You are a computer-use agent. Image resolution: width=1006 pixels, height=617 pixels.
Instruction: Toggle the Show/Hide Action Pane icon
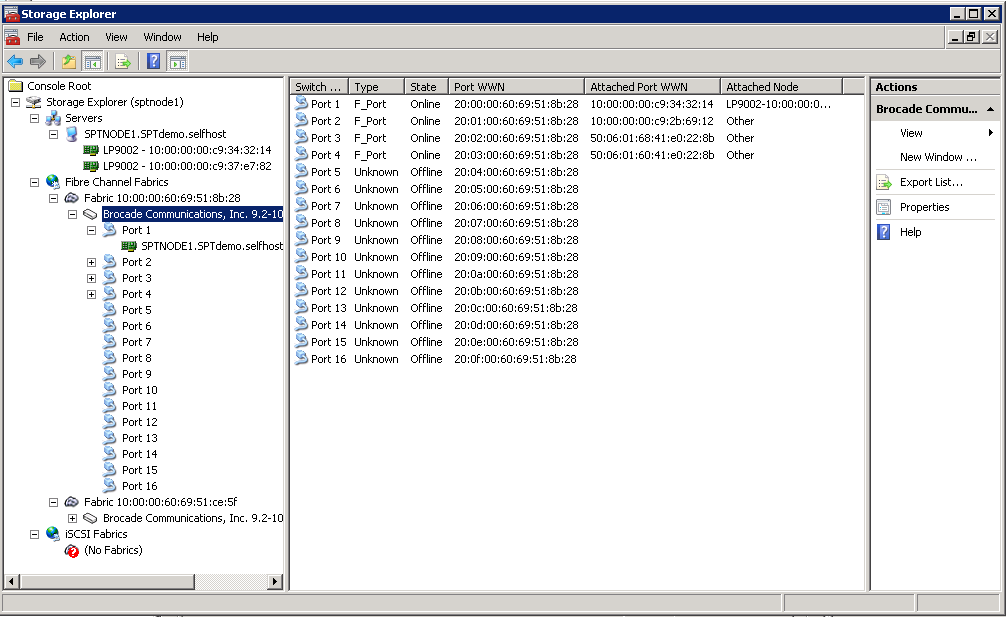[x=178, y=62]
